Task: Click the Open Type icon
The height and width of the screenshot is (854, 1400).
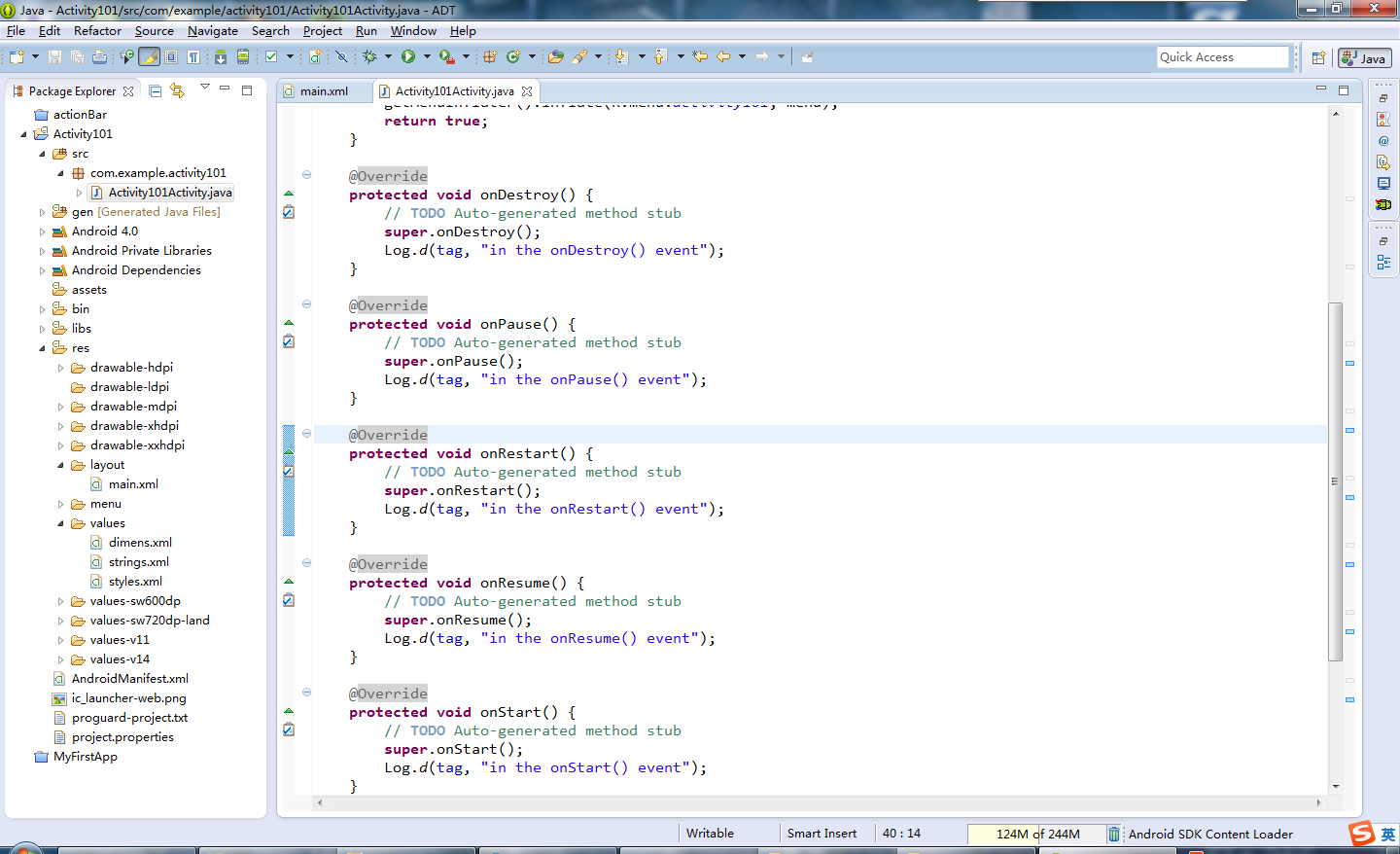Action: pyautogui.click(x=556, y=57)
